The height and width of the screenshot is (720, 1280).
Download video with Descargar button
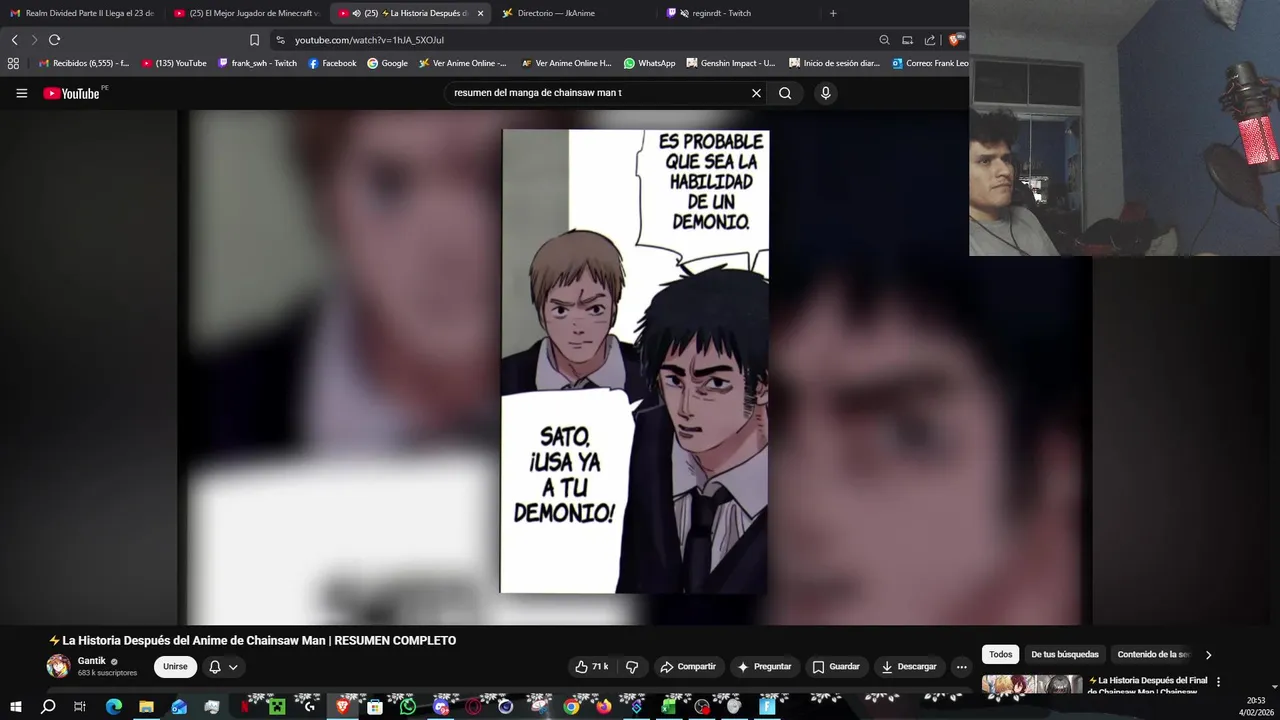(x=908, y=667)
